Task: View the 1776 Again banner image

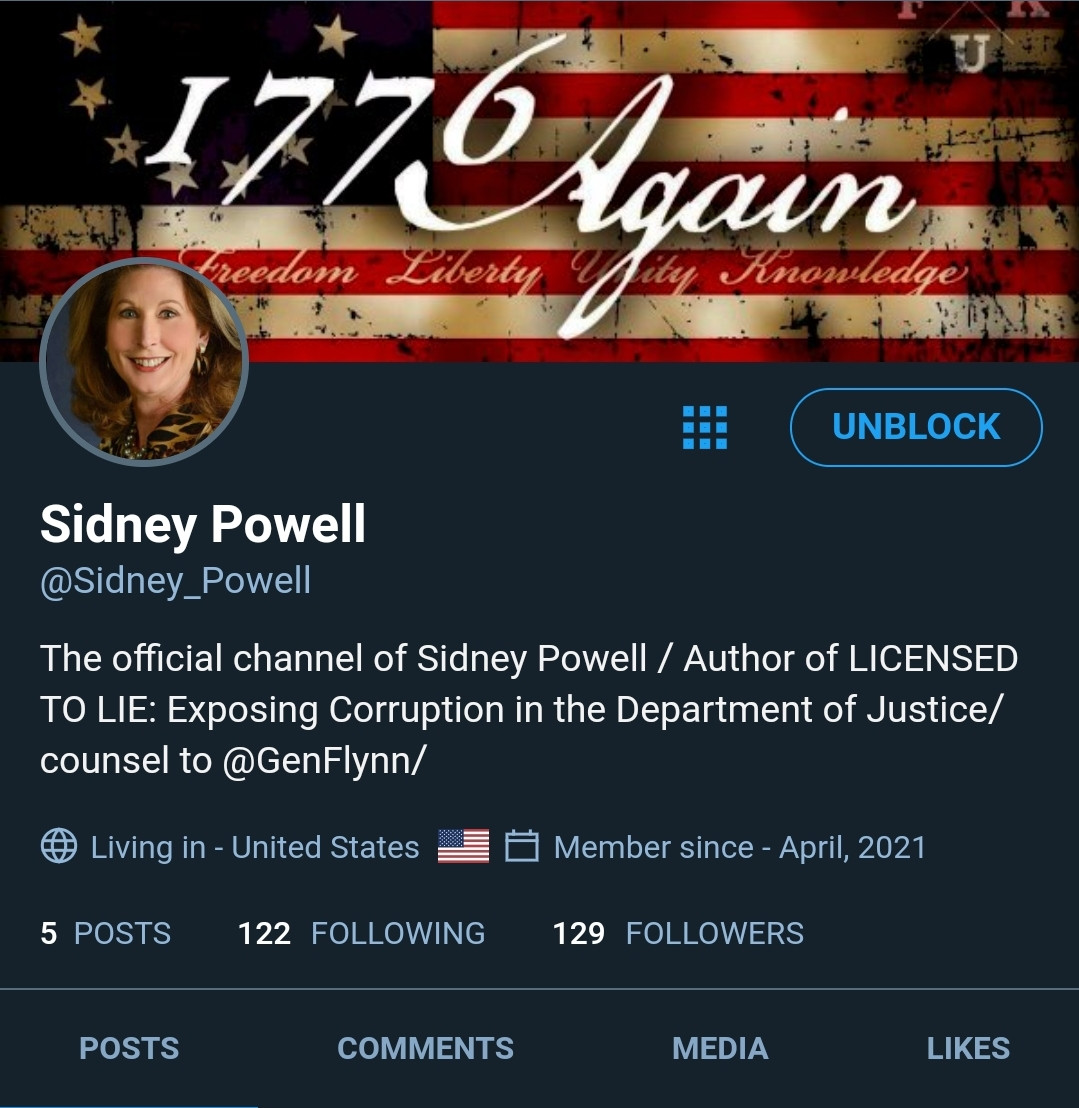Action: tap(539, 180)
